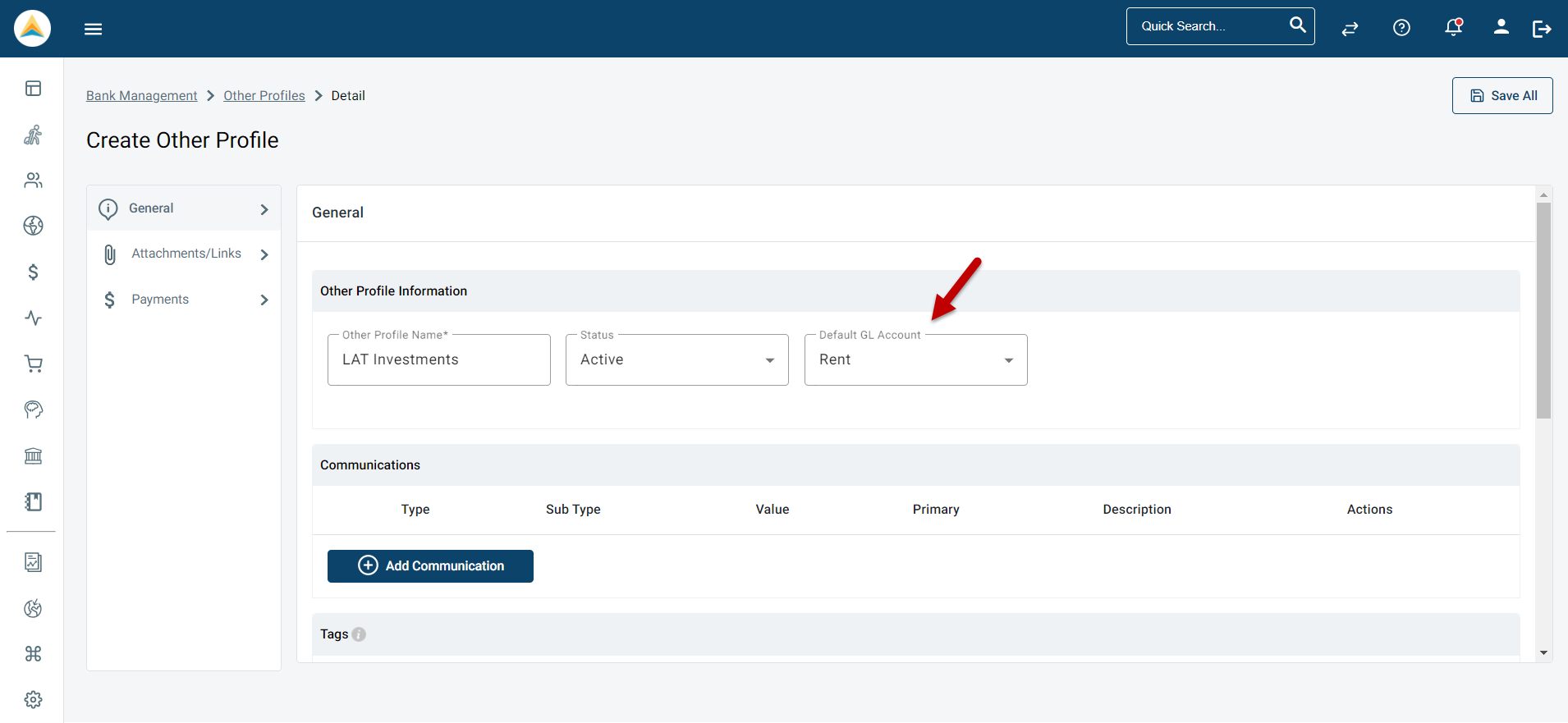The image size is (1568, 723).
Task: Select the Attachments/Links section tab
Action: (184, 254)
